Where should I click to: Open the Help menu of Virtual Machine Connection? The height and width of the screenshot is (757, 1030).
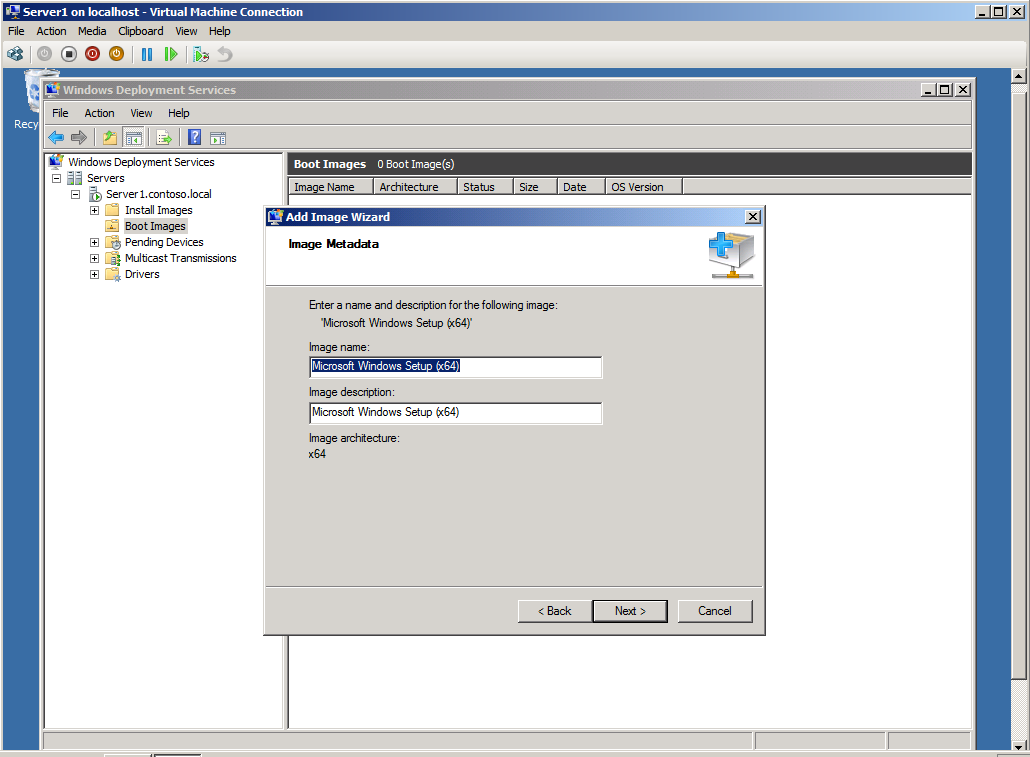click(219, 31)
